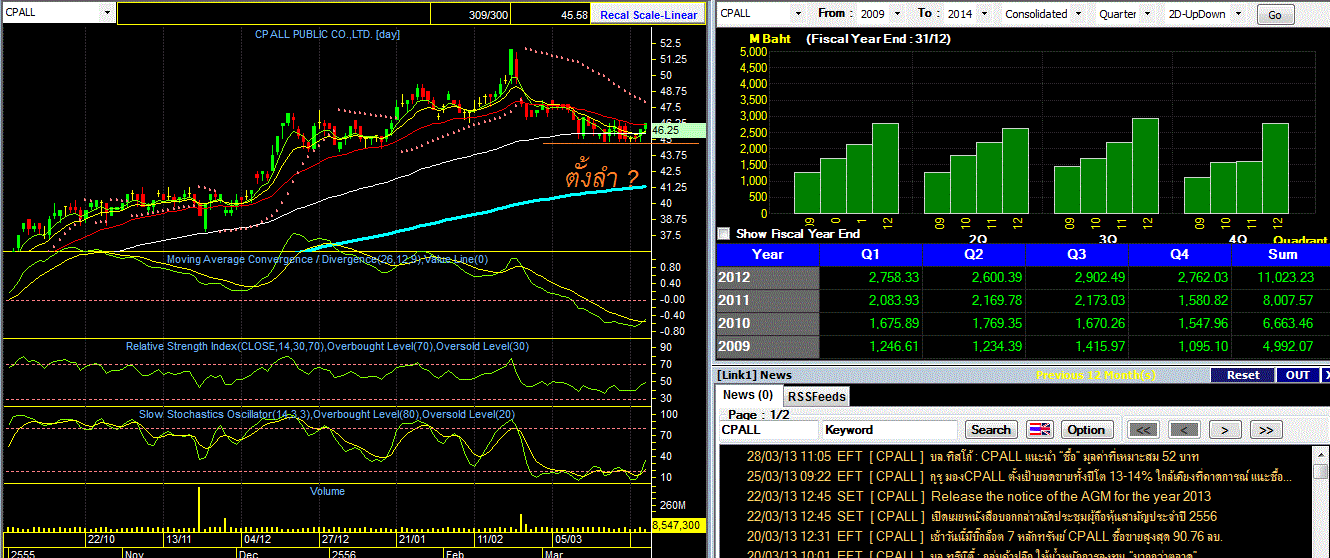Image resolution: width=1330 pixels, height=558 pixels.
Task: Click the Reset button in news header
Action: 1243,375
